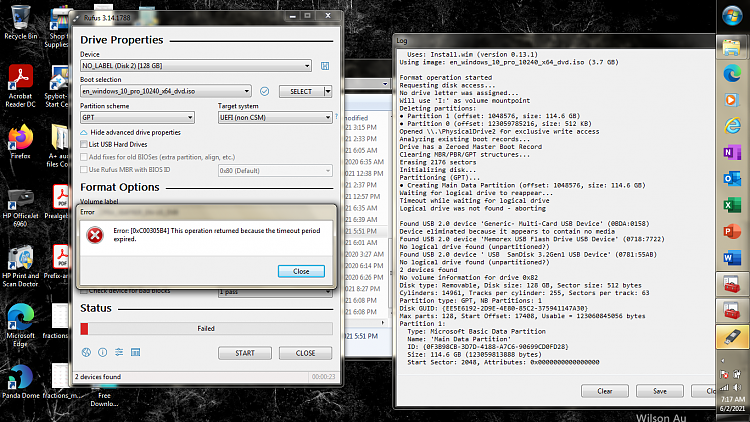Viewport: 750px width, 422px height.
Task: Click elapsed time 00:00:23 in status bar
Action: [x=323, y=377]
